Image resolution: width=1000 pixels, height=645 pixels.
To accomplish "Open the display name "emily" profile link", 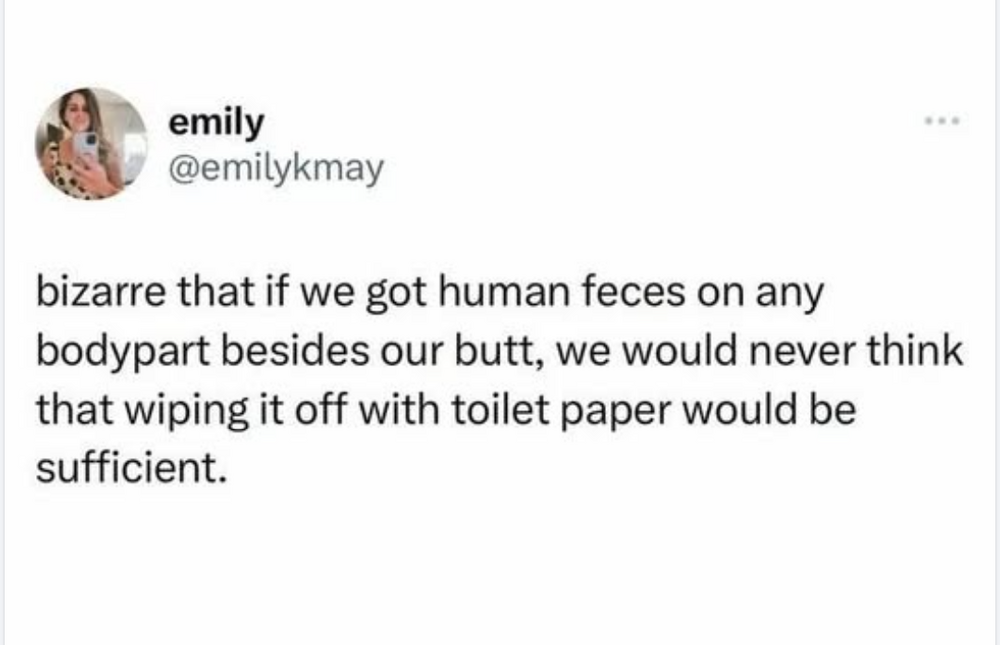I will click(216, 122).
